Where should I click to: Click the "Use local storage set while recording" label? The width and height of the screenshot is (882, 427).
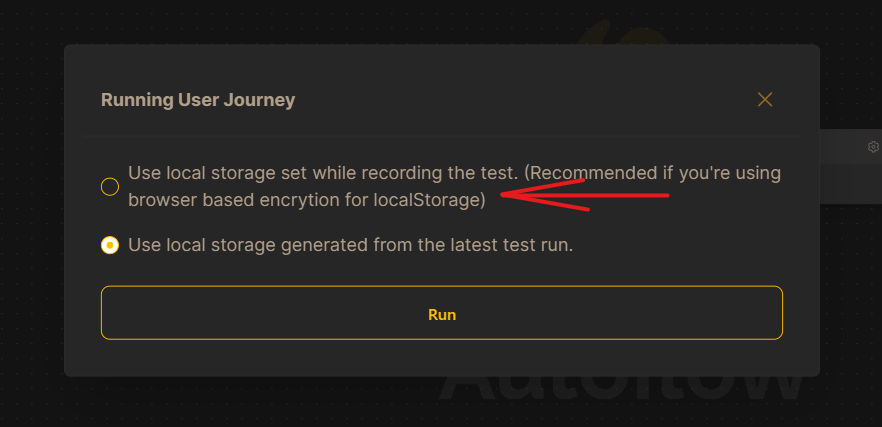pyautogui.click(x=322, y=173)
